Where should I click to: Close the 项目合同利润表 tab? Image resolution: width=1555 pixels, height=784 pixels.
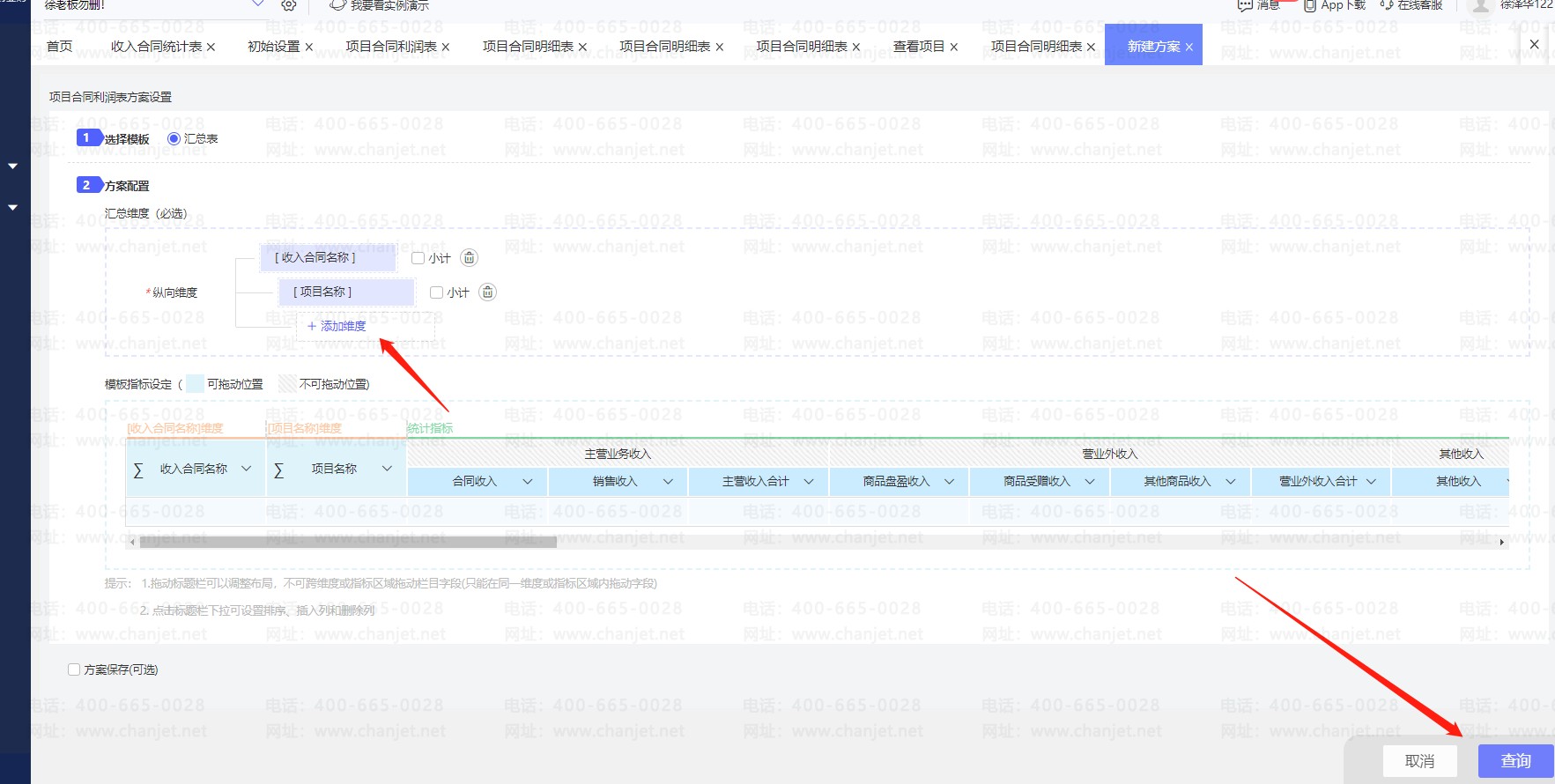tap(446, 47)
